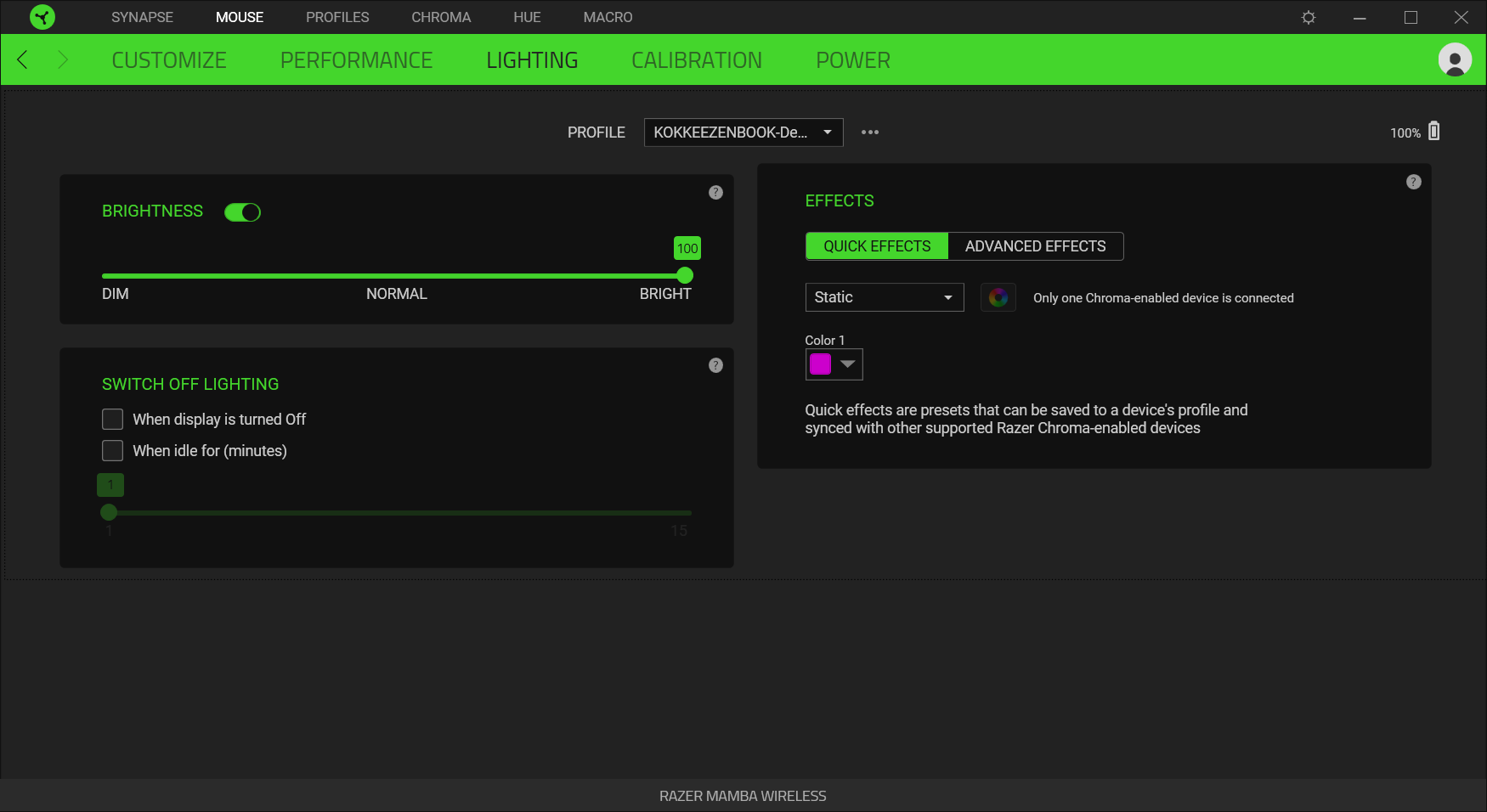Enable 'When display is turned Off' checkbox
The image size is (1487, 812).
coord(112,420)
